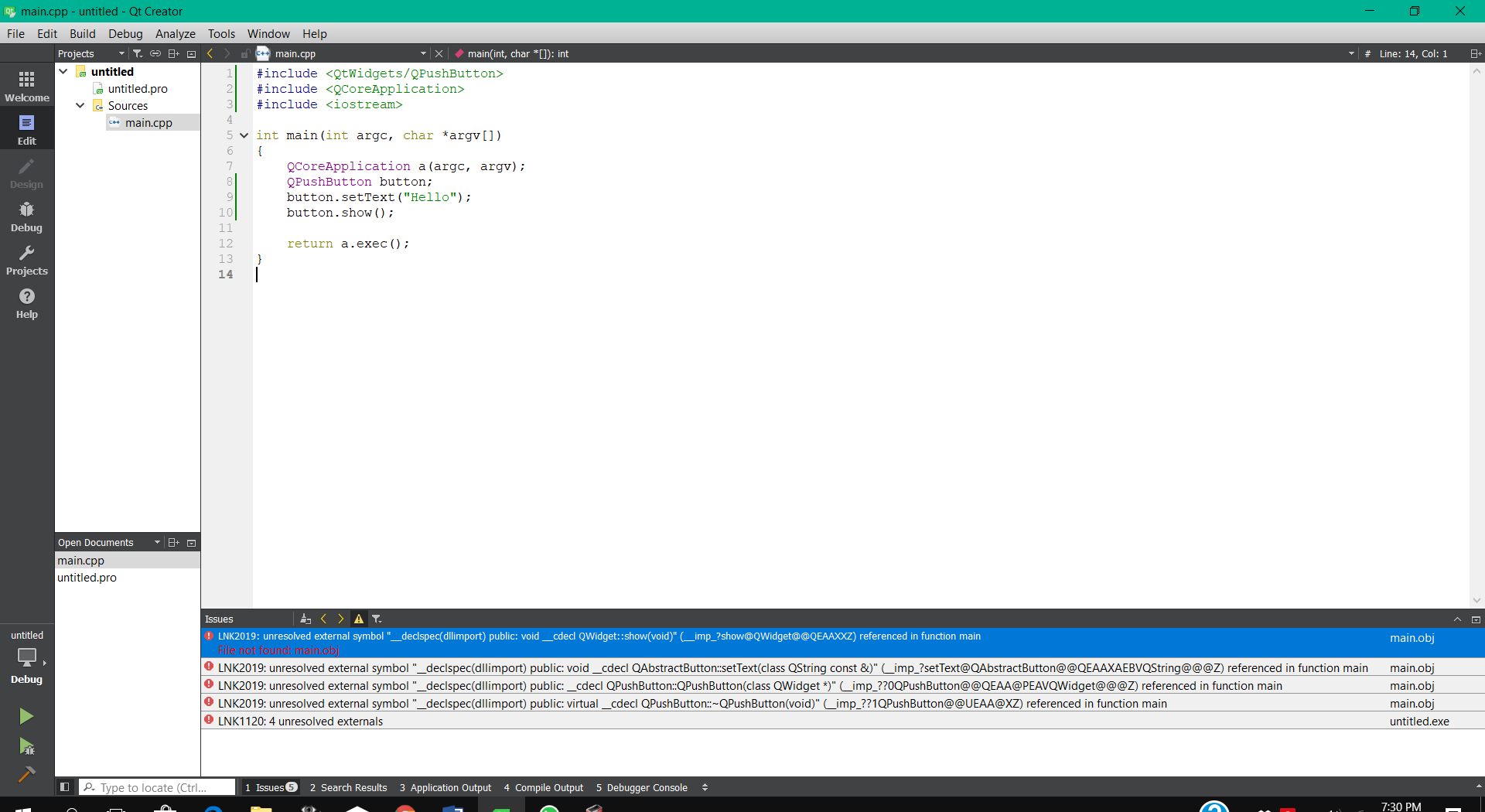Switch to Search Results tab
The height and width of the screenshot is (812, 1485).
tap(348, 787)
